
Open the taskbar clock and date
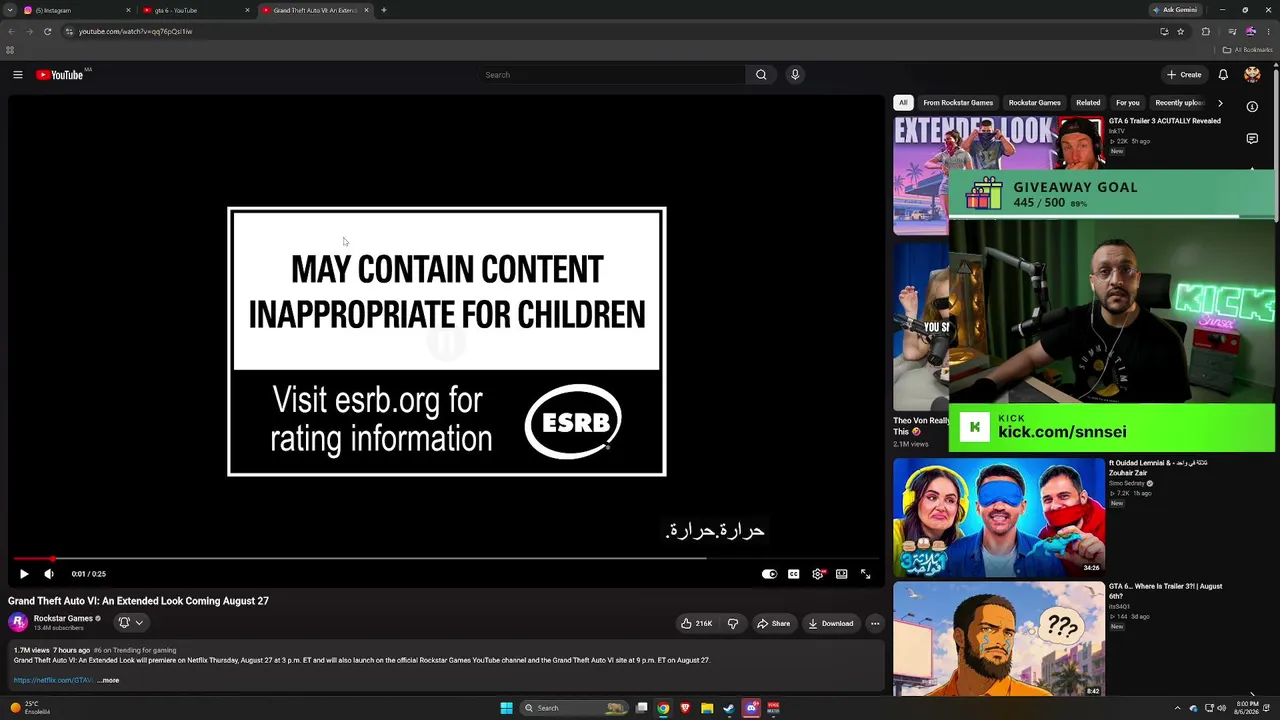point(1246,708)
